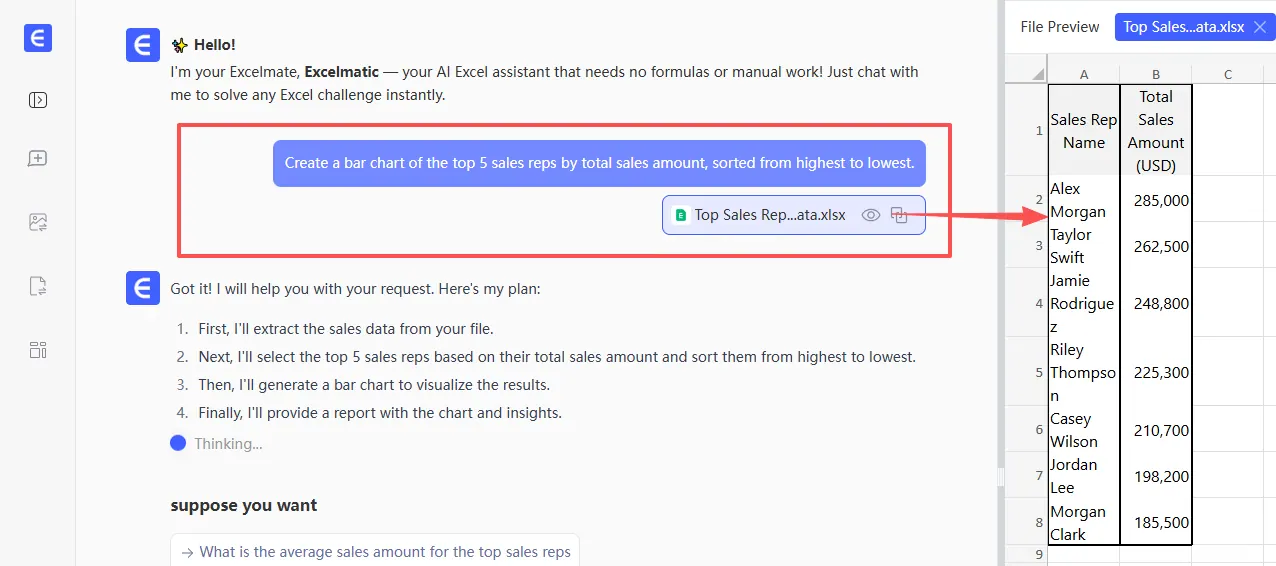This screenshot has width=1276, height=566.
Task: Open the dashboard templates icon in the sidebar
Action: 38,350
